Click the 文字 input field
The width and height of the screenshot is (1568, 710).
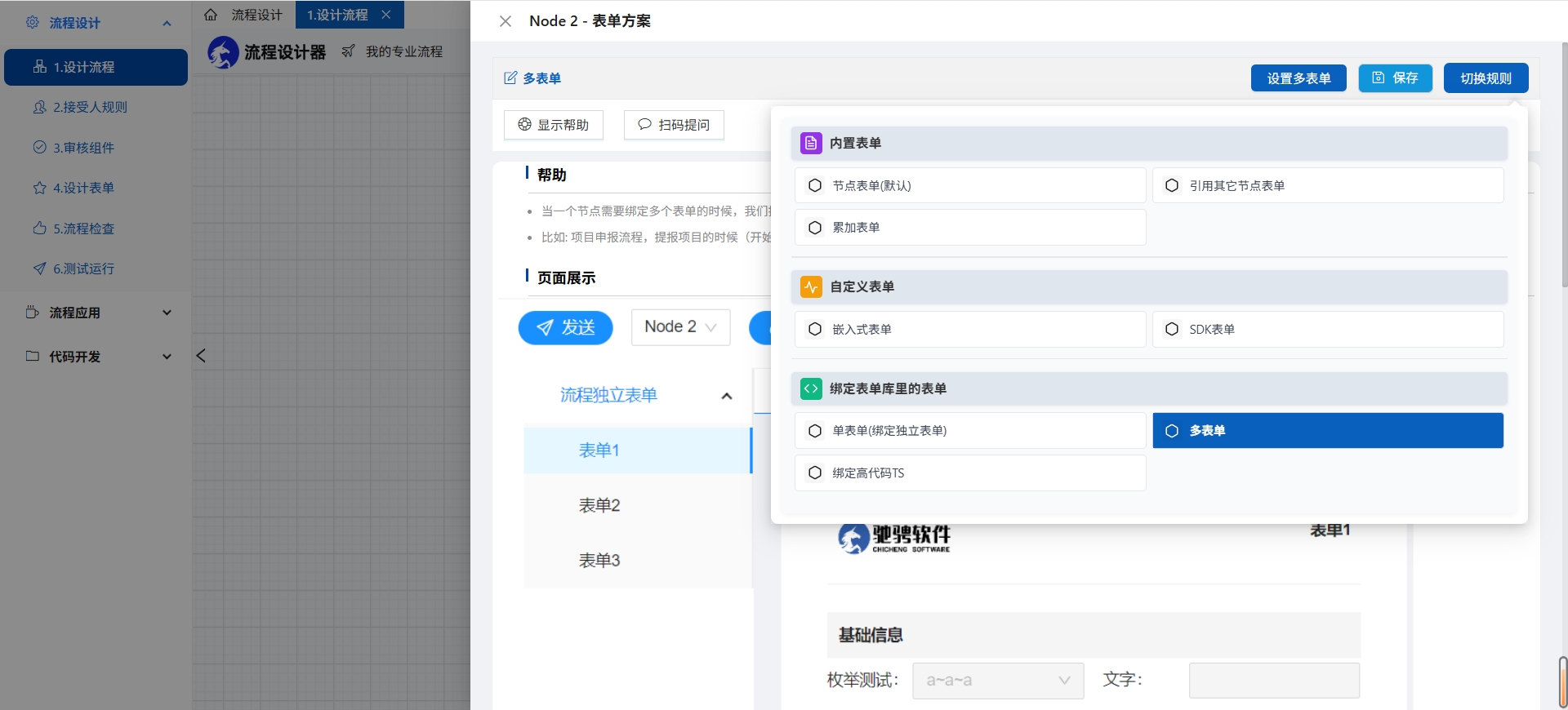(x=1273, y=680)
